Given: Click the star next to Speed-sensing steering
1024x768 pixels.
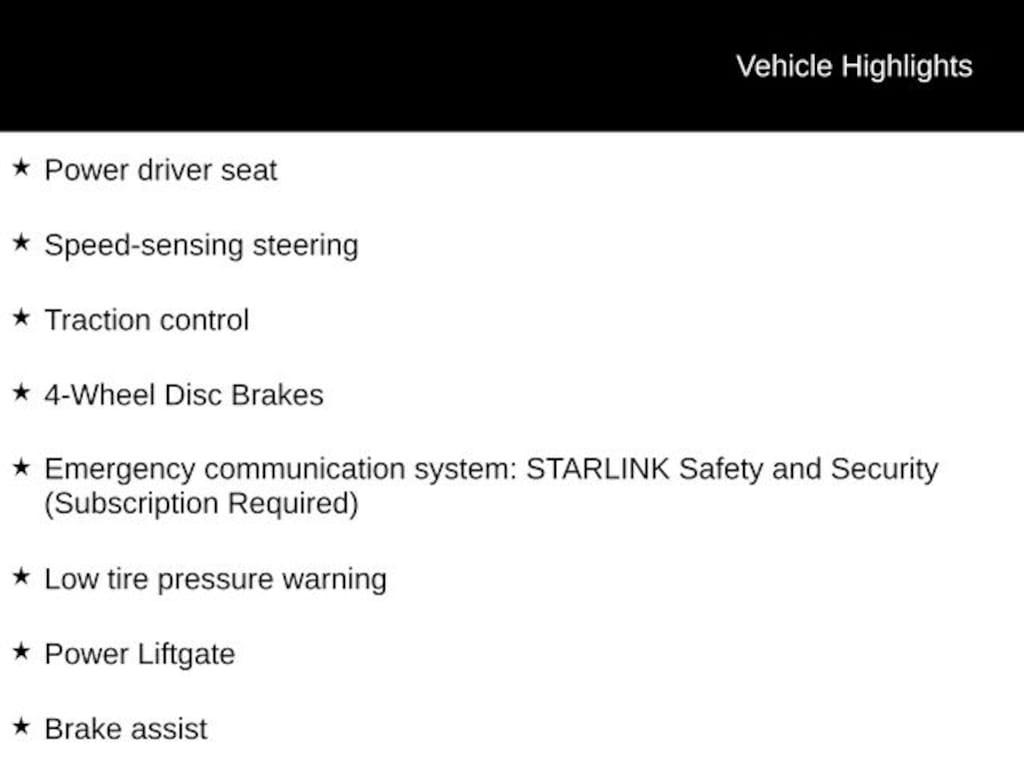Looking at the screenshot, I should pos(21,243).
